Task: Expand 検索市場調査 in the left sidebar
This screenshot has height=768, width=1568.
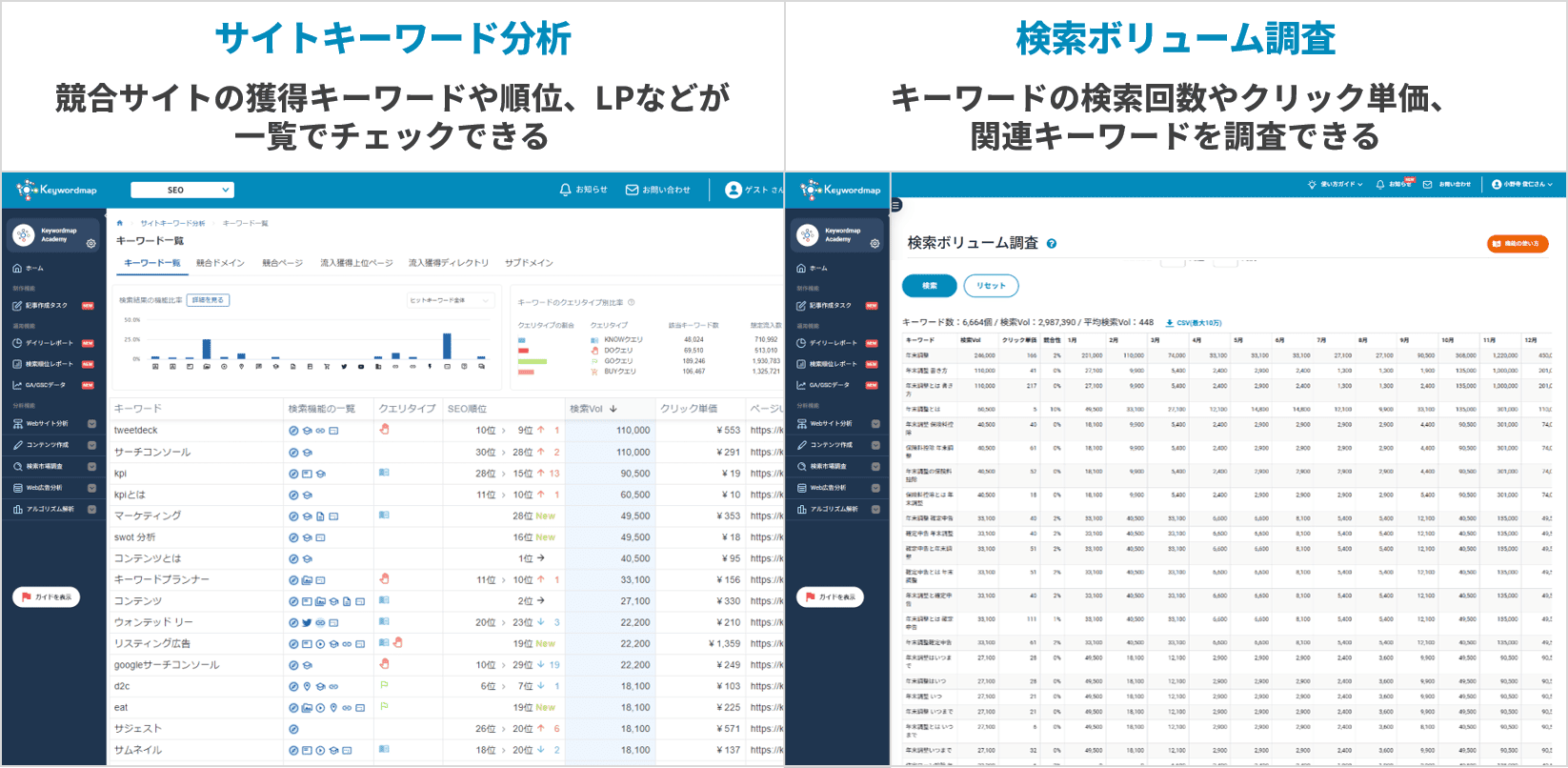Action: pos(91,466)
